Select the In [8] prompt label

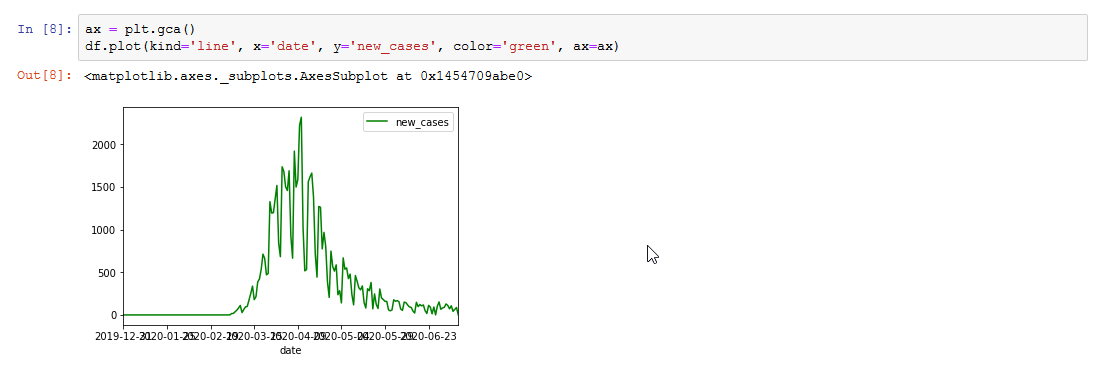coord(44,29)
